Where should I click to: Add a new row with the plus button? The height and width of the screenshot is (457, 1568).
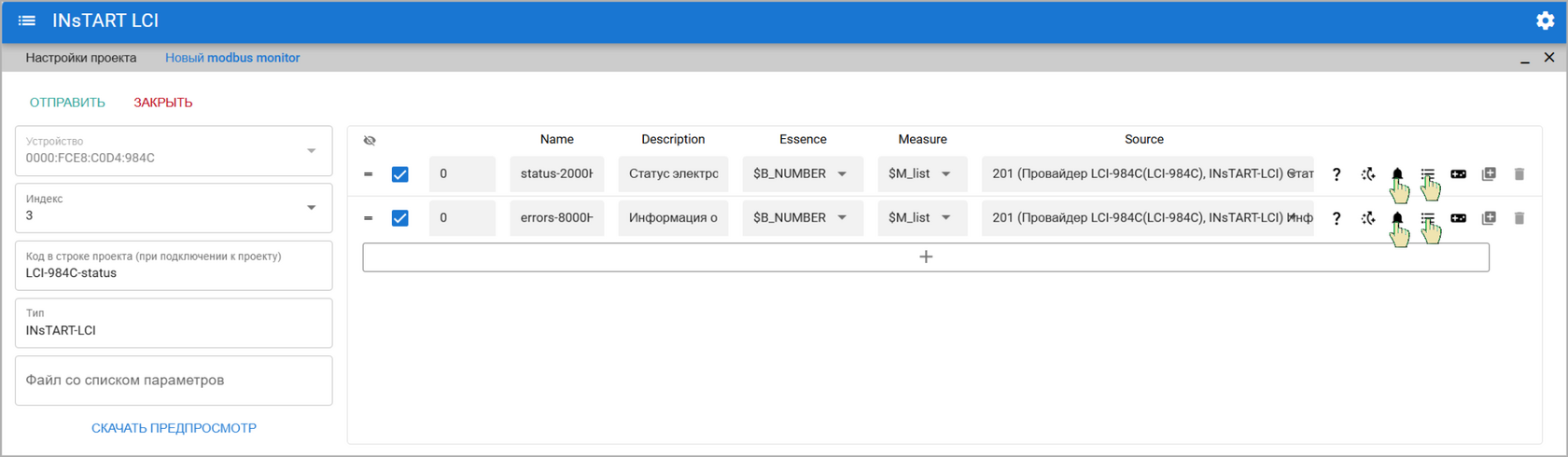tap(926, 257)
